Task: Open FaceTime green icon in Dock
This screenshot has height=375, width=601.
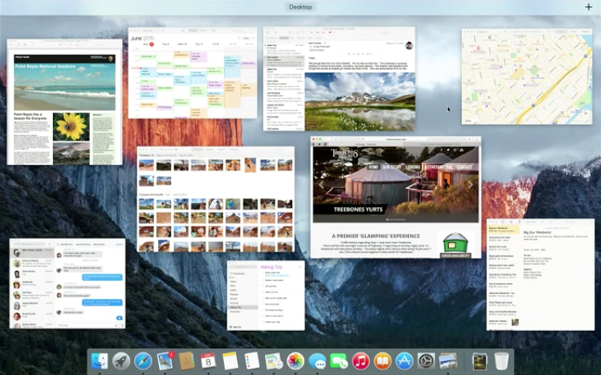Action: tap(339, 361)
